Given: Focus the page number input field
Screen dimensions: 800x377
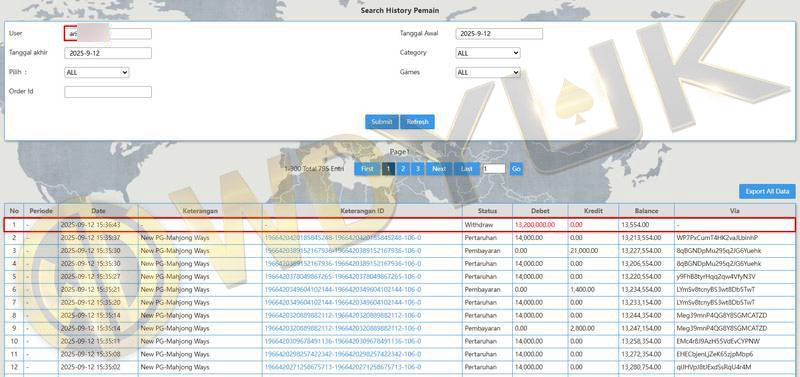Looking at the screenshot, I should (494, 169).
